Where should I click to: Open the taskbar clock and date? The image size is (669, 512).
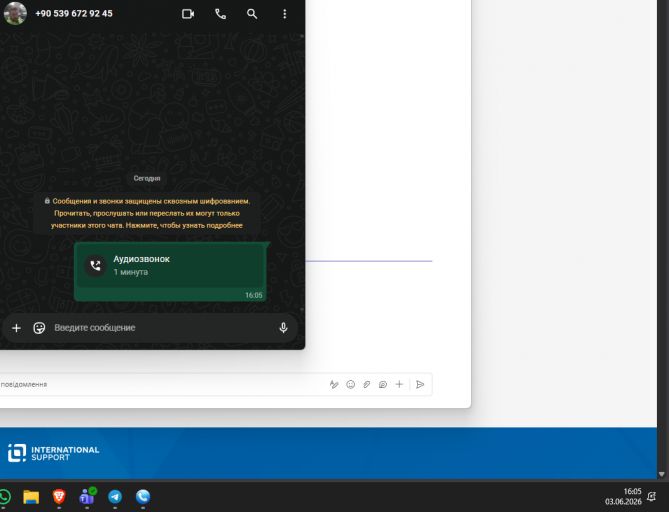click(623, 497)
